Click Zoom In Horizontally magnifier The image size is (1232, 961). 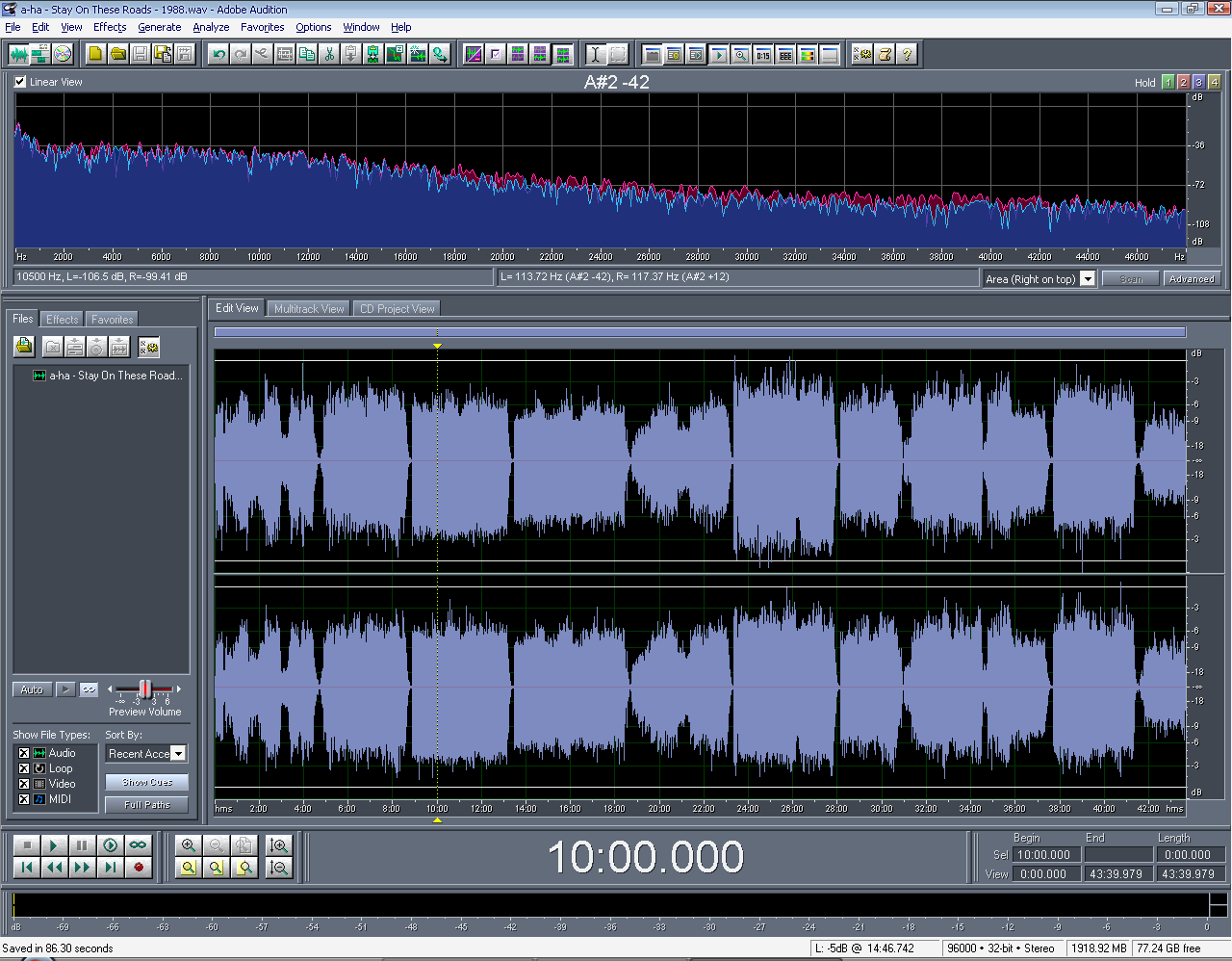point(189,844)
